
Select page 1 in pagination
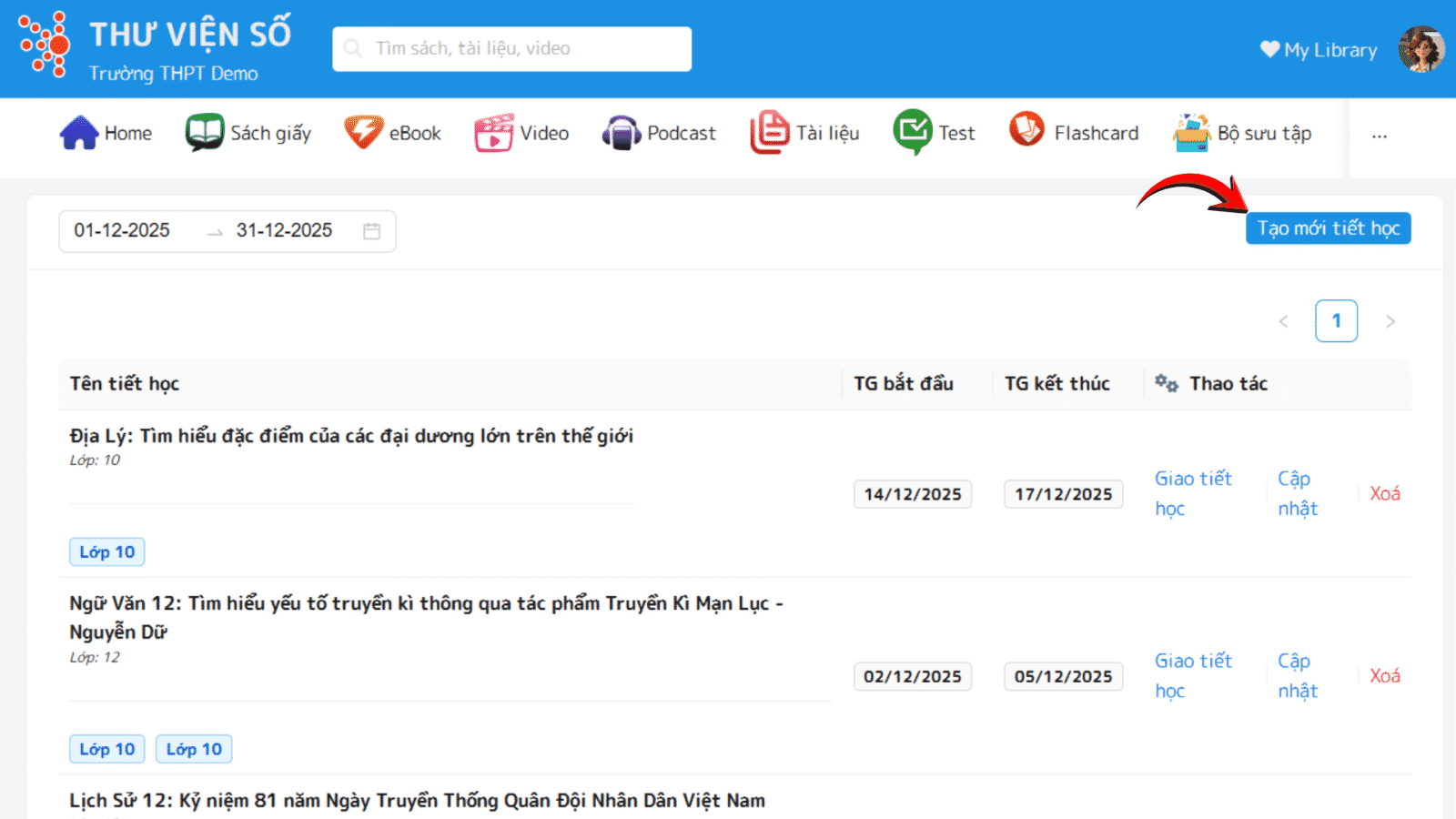(x=1336, y=321)
